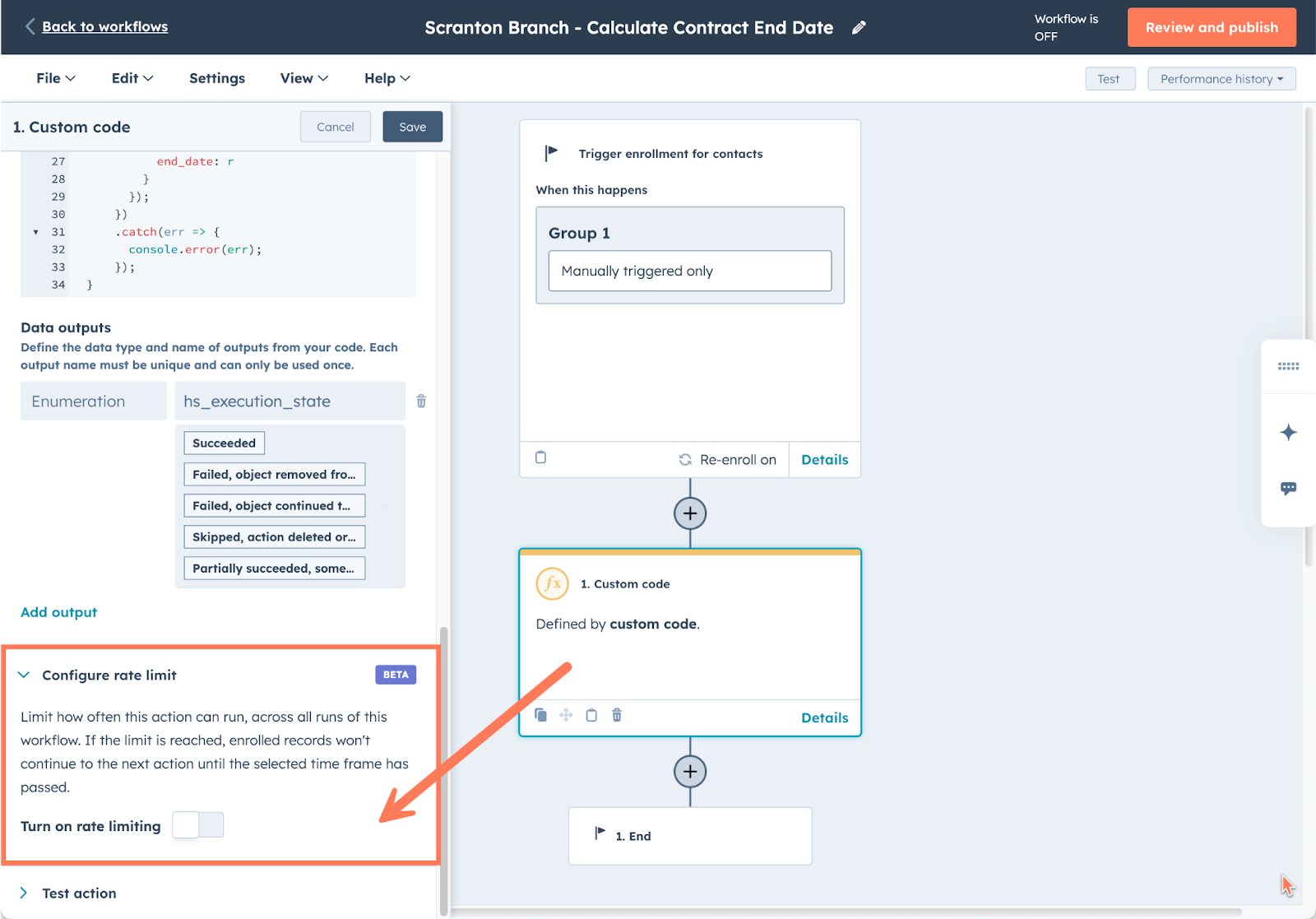The image size is (1316, 919).
Task: Click the Back to workflows link
Action: [104, 27]
